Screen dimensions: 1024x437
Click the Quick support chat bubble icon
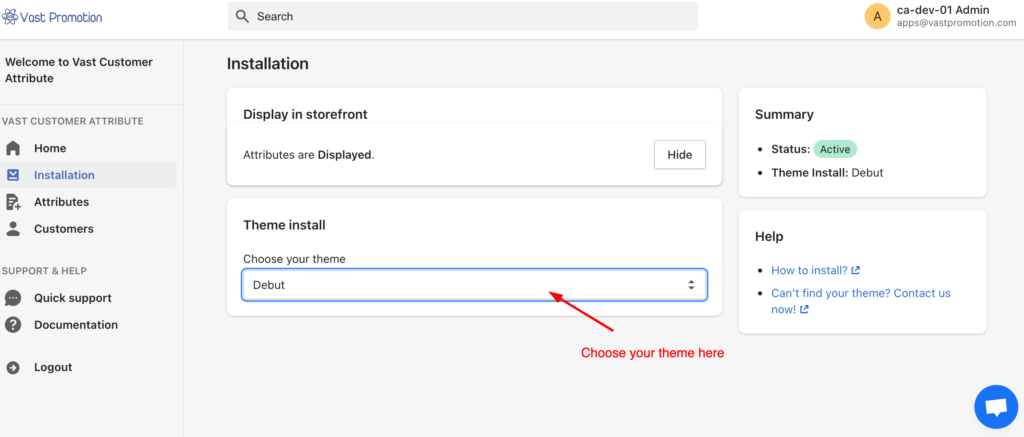click(13, 298)
